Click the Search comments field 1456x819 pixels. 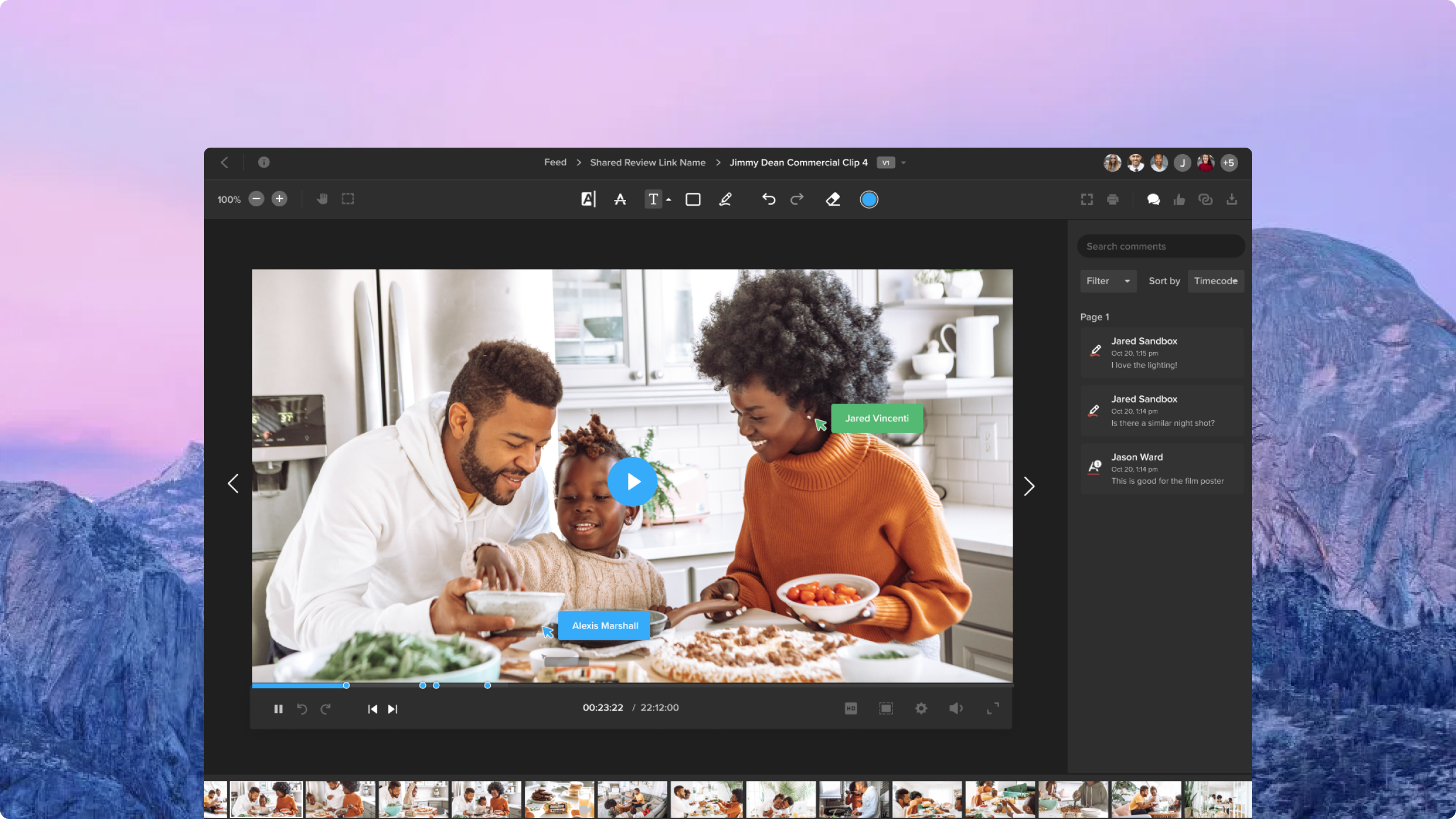click(1160, 246)
